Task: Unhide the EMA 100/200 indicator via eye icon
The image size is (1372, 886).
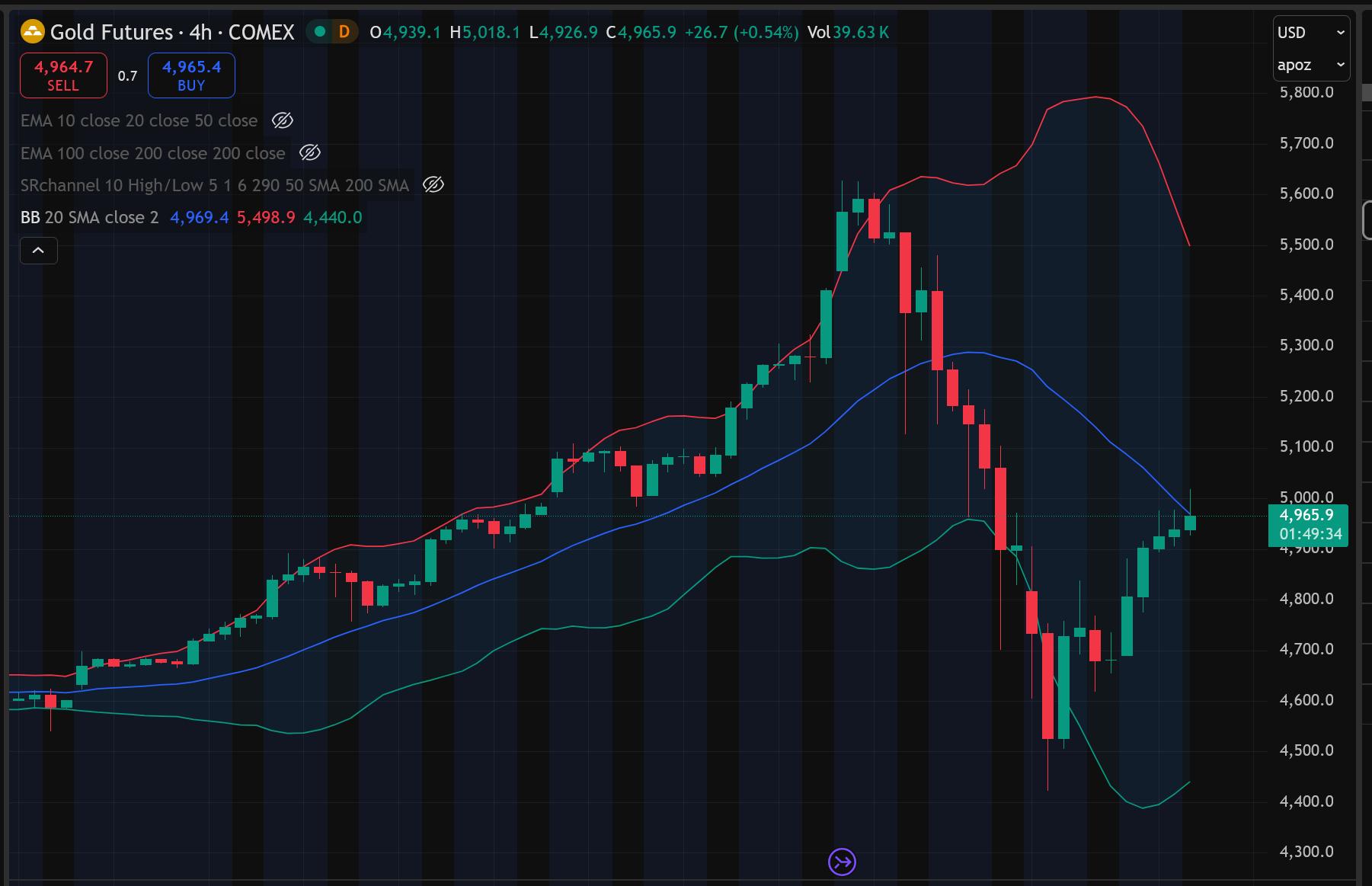Action: pos(309,153)
